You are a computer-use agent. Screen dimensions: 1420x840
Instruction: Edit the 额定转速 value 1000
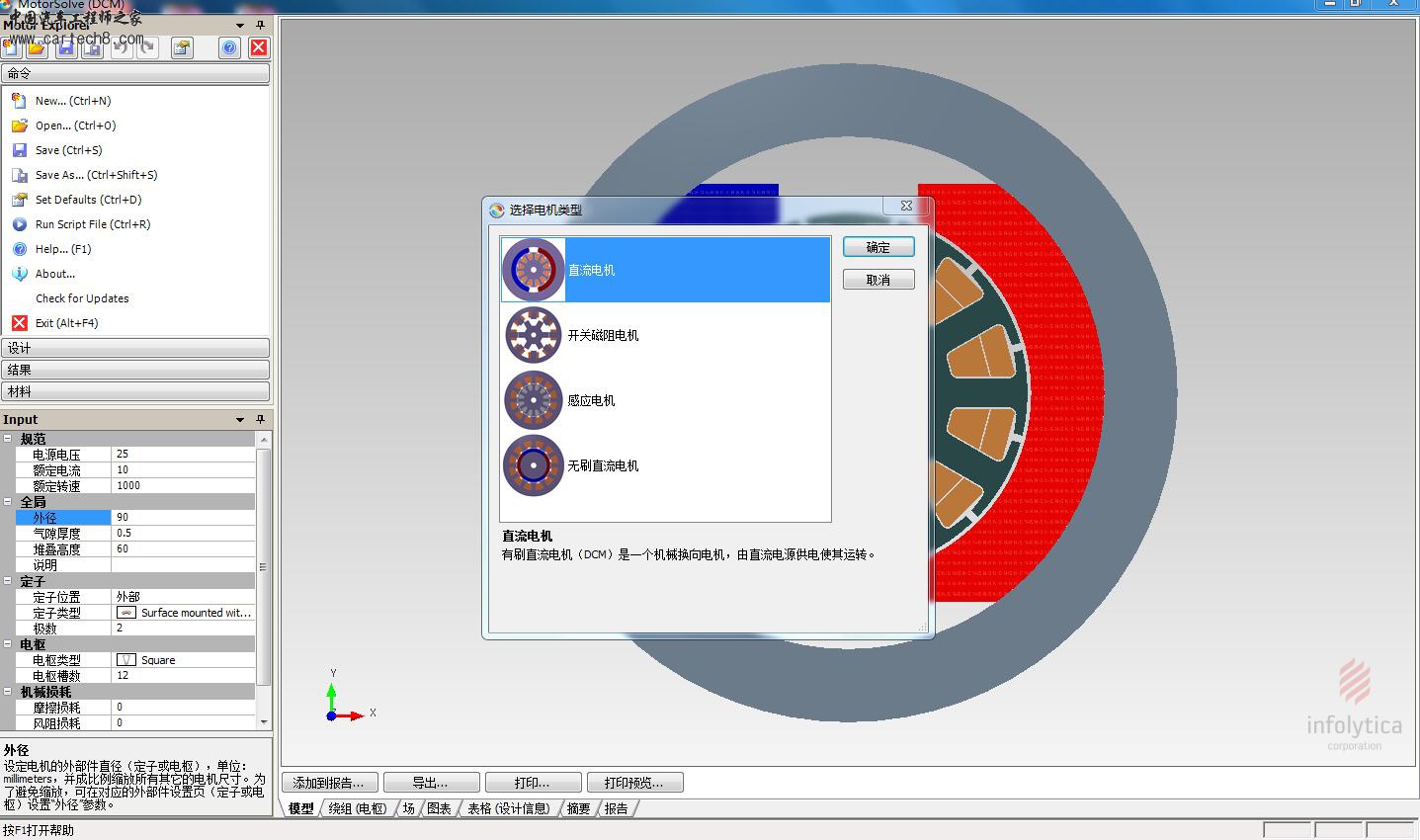[183, 486]
